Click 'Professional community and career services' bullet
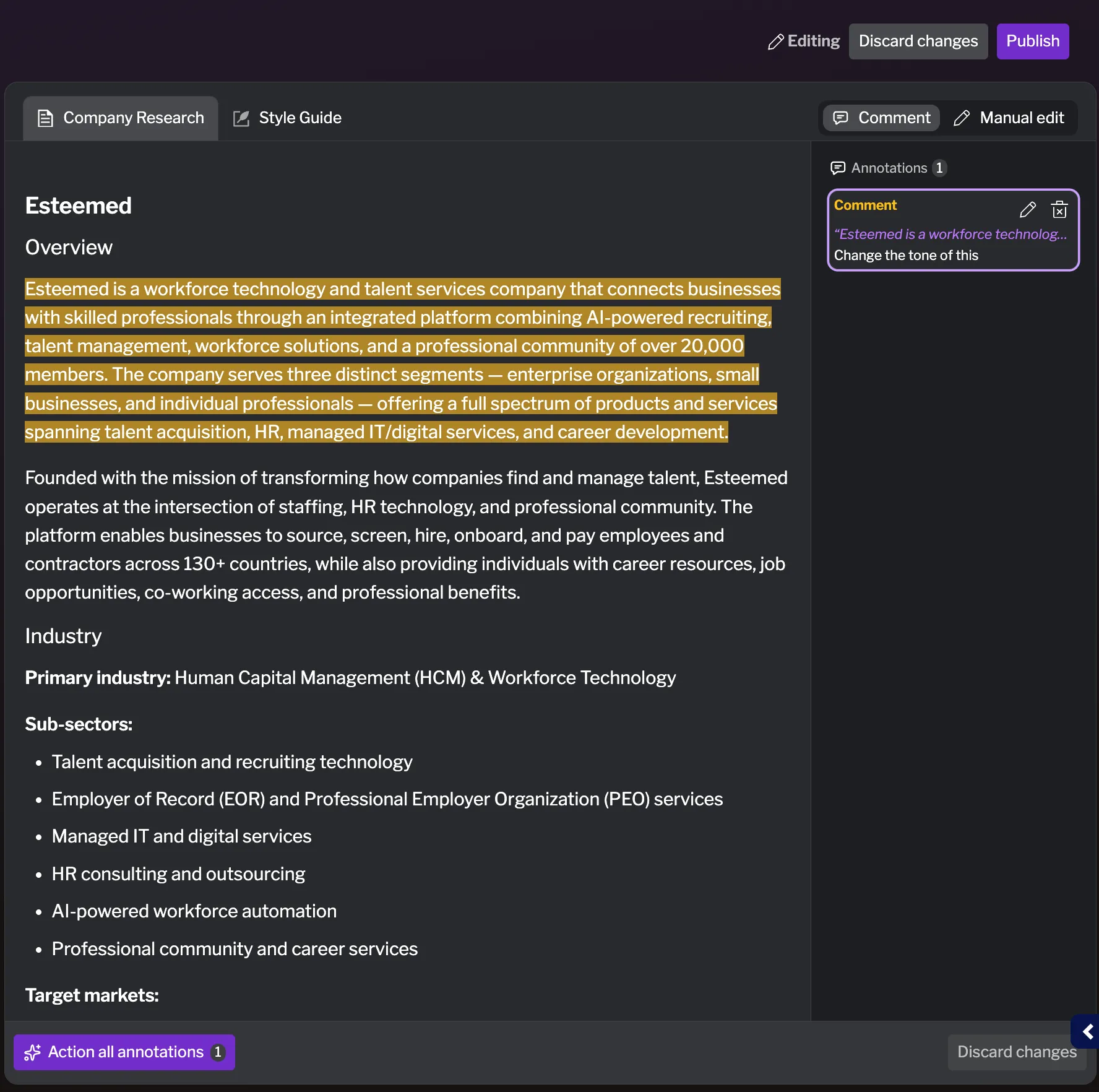Screen dimensions: 1099x1092 pyautogui.click(x=235, y=948)
